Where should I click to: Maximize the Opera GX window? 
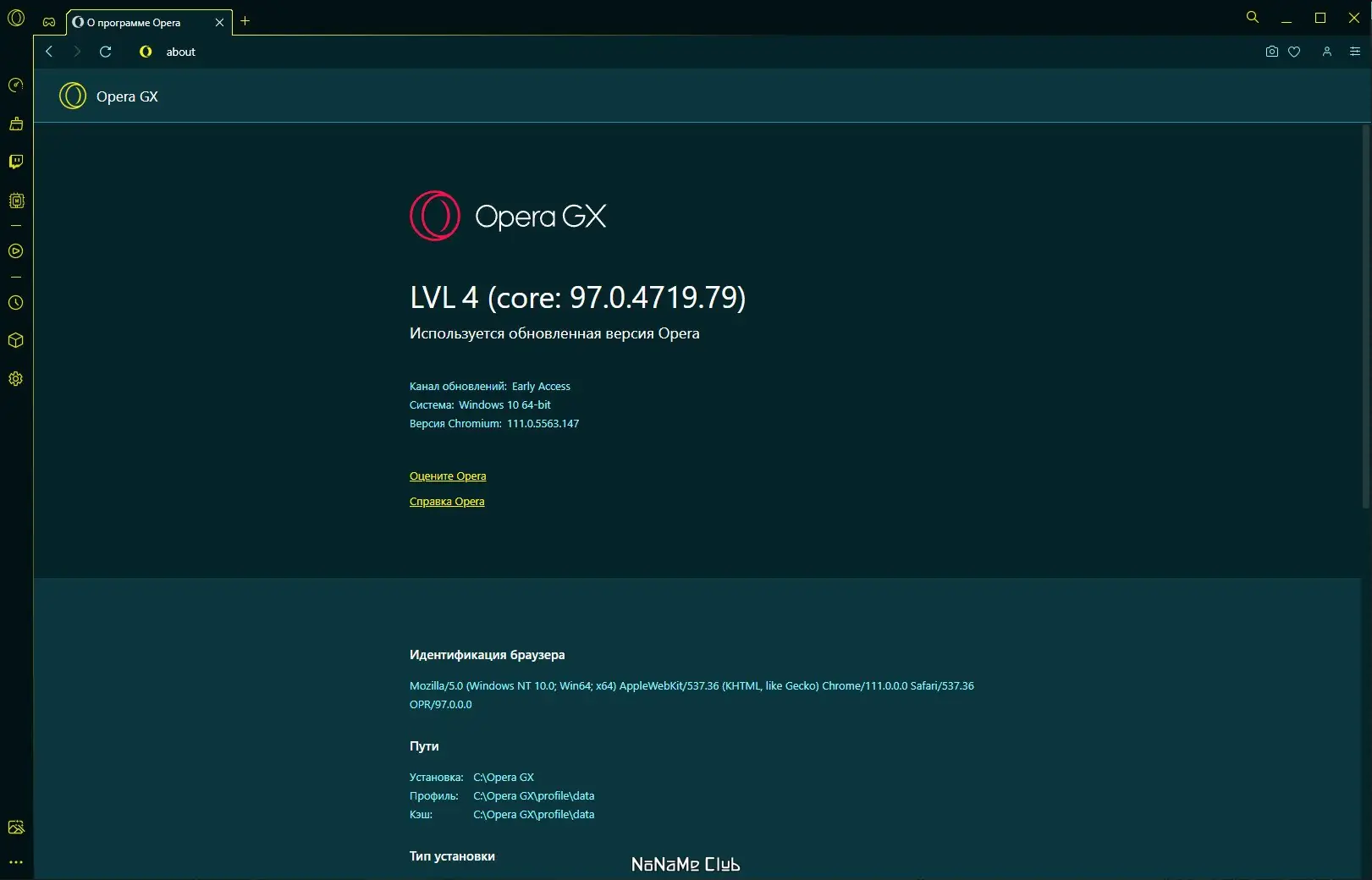point(1320,18)
